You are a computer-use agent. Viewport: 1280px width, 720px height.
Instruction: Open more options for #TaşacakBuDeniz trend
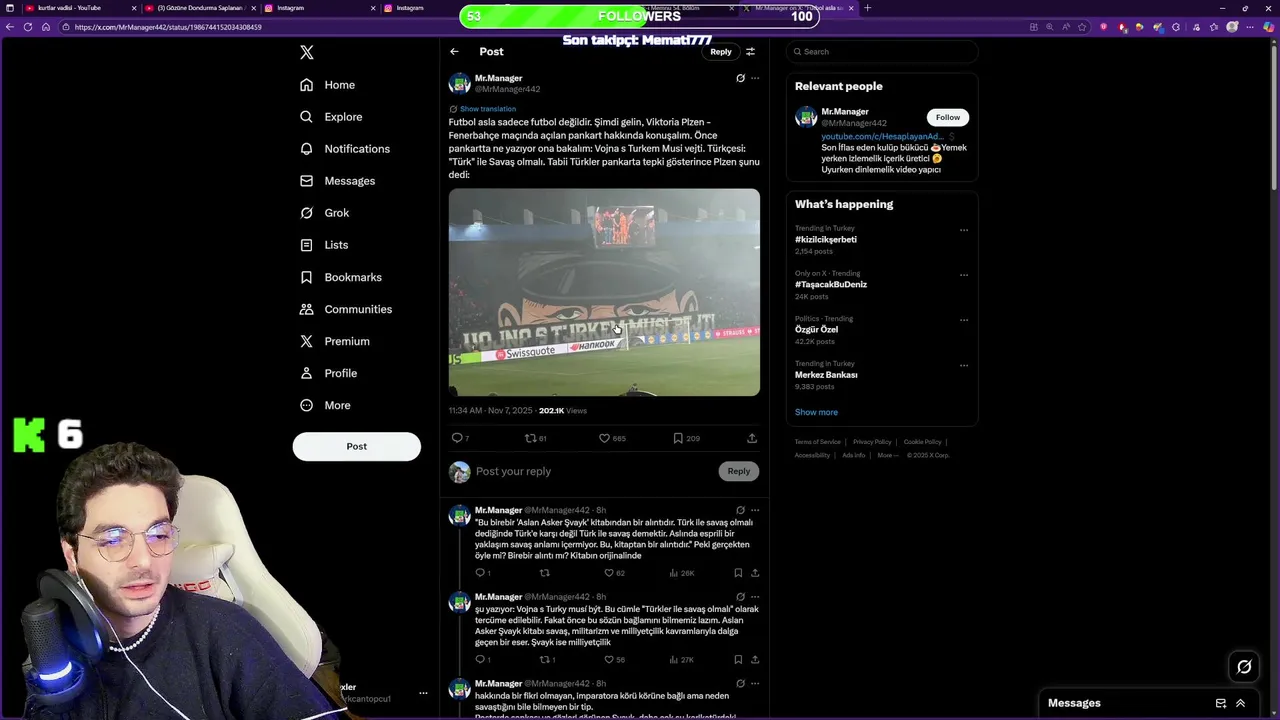(964, 275)
